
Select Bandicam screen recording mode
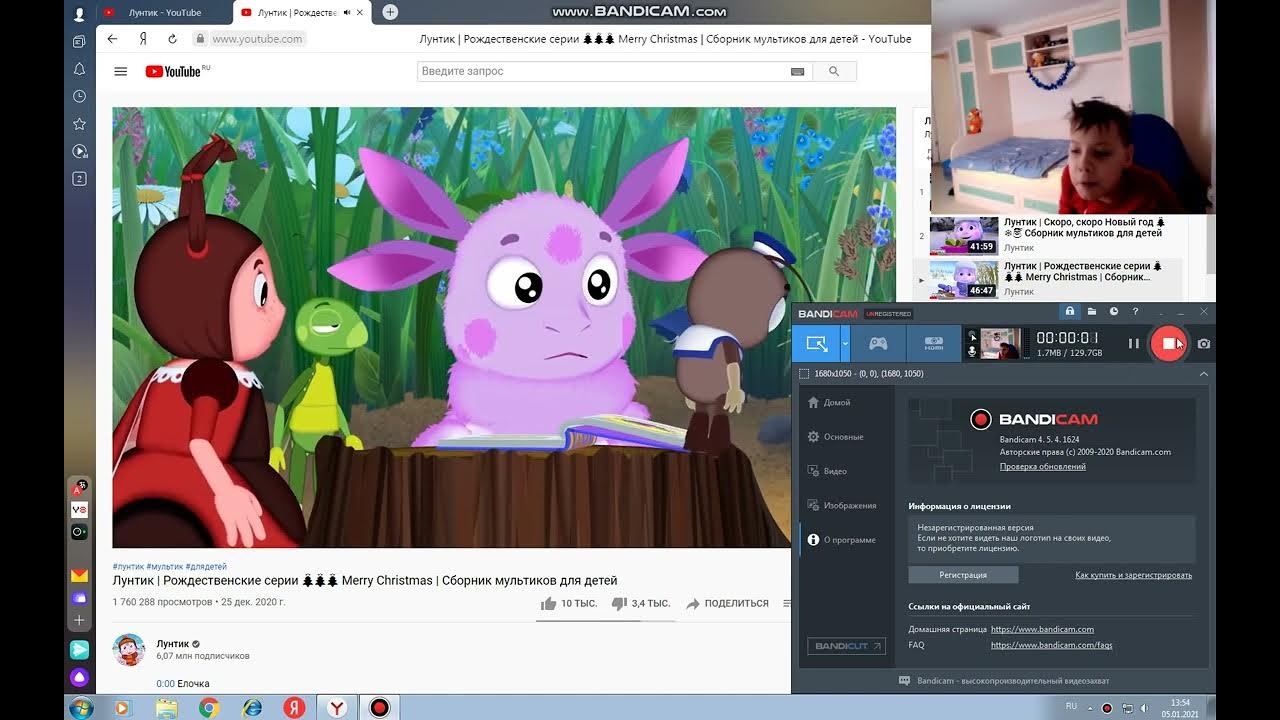[x=817, y=343]
